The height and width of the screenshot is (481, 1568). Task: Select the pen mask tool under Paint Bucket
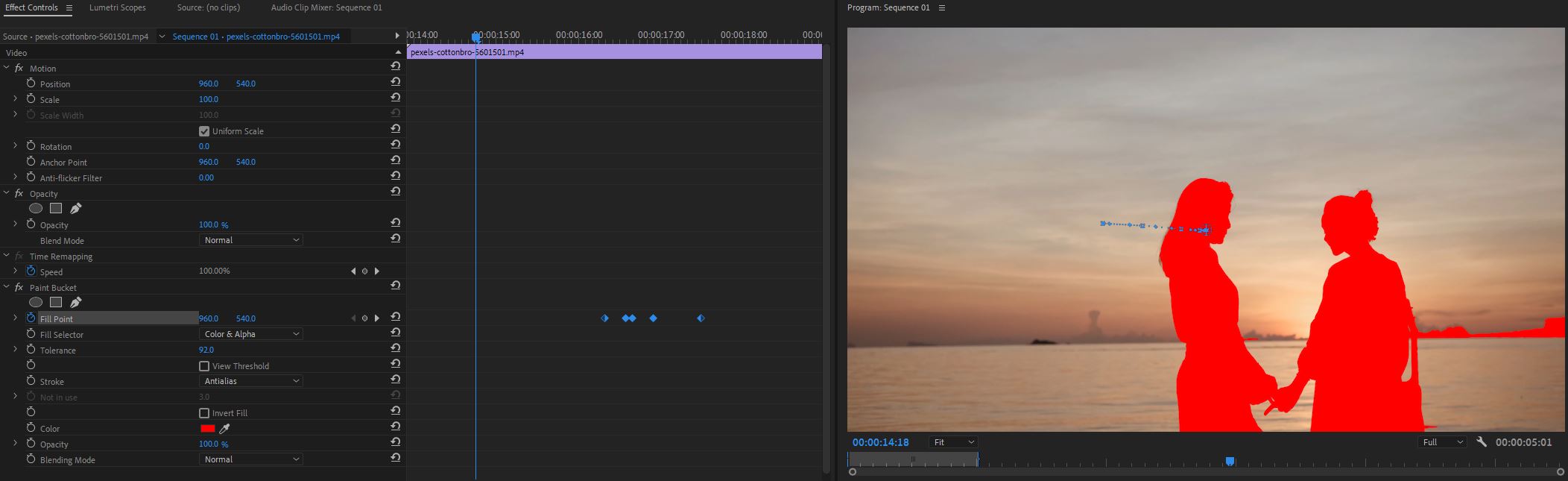(x=75, y=303)
